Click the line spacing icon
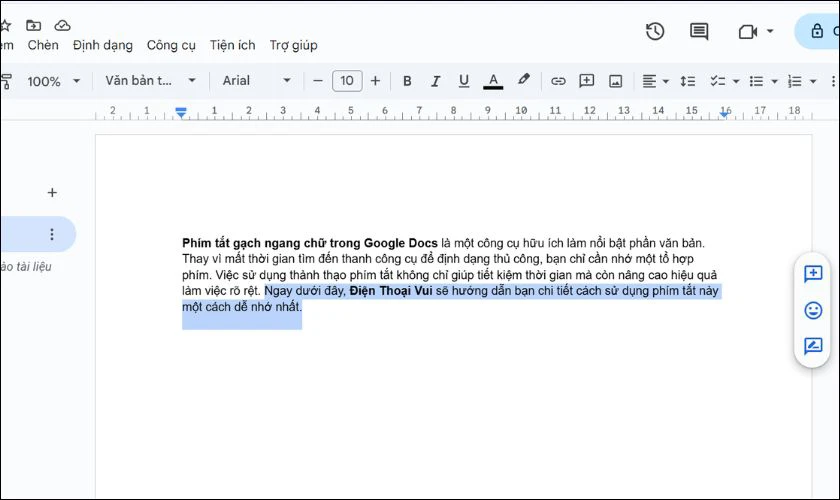840x500 pixels. tap(688, 81)
